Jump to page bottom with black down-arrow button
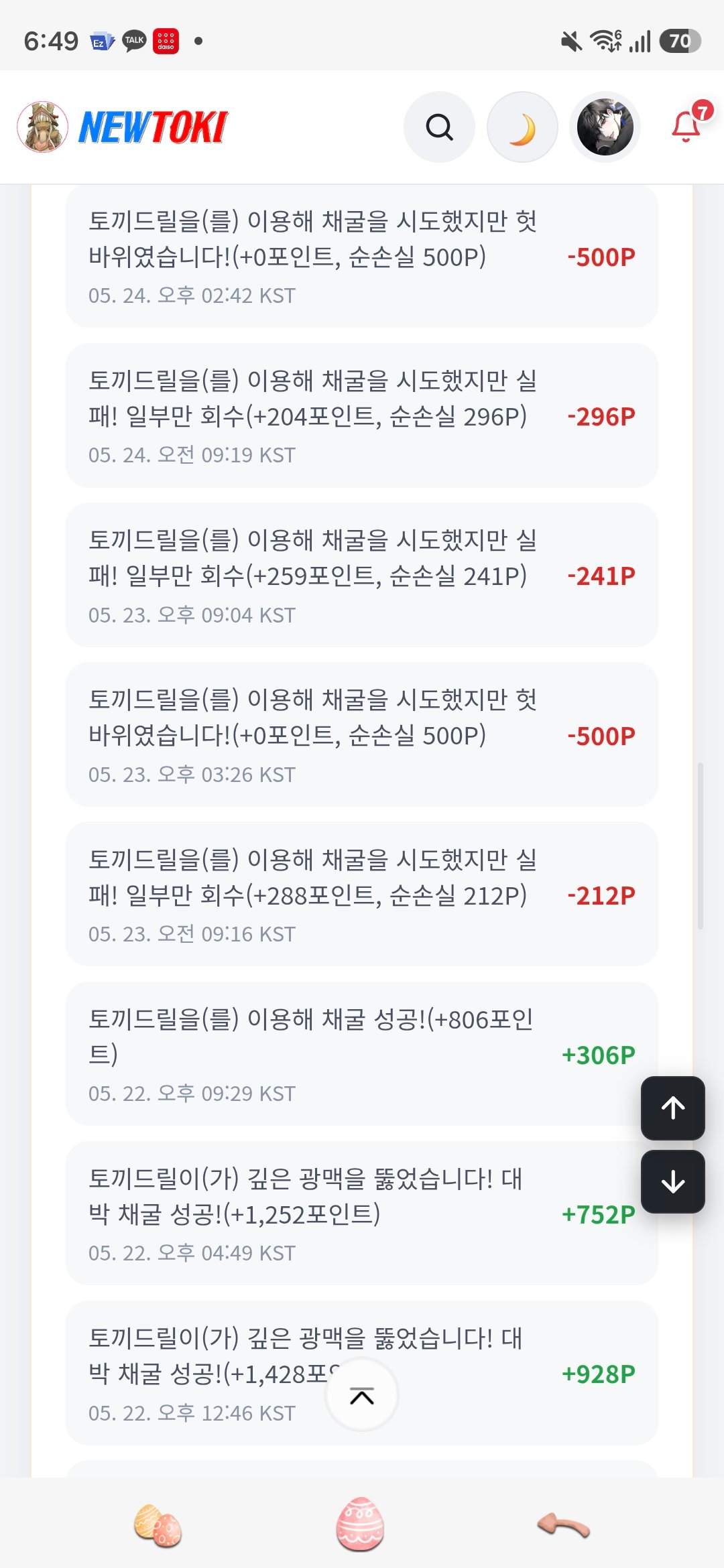The image size is (724, 1568). [673, 1182]
